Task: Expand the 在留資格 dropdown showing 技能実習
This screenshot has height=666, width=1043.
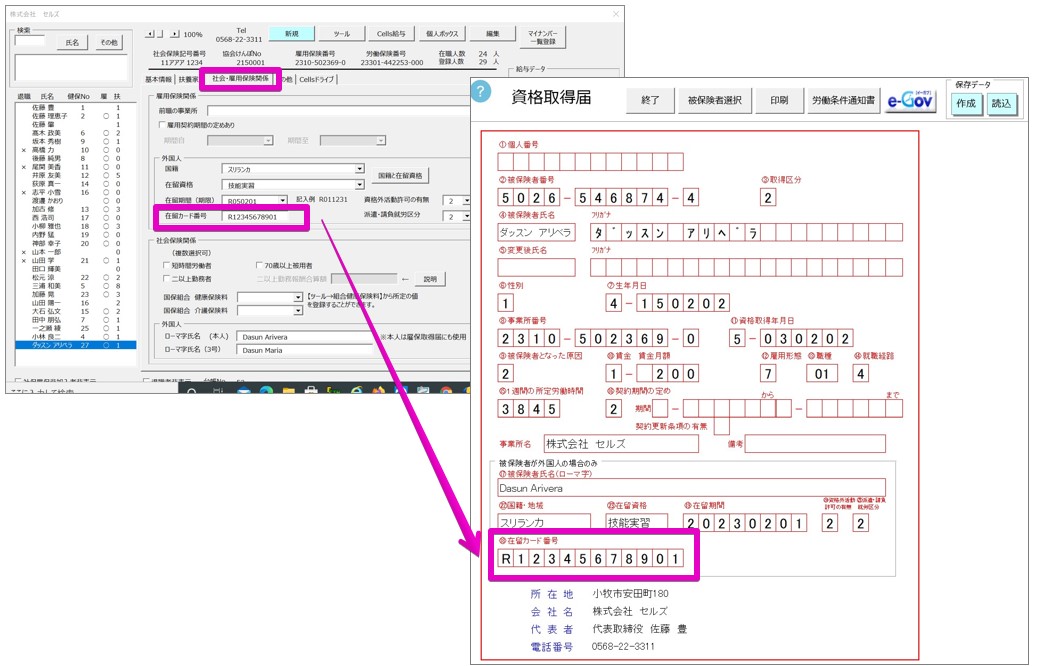Action: [359, 184]
